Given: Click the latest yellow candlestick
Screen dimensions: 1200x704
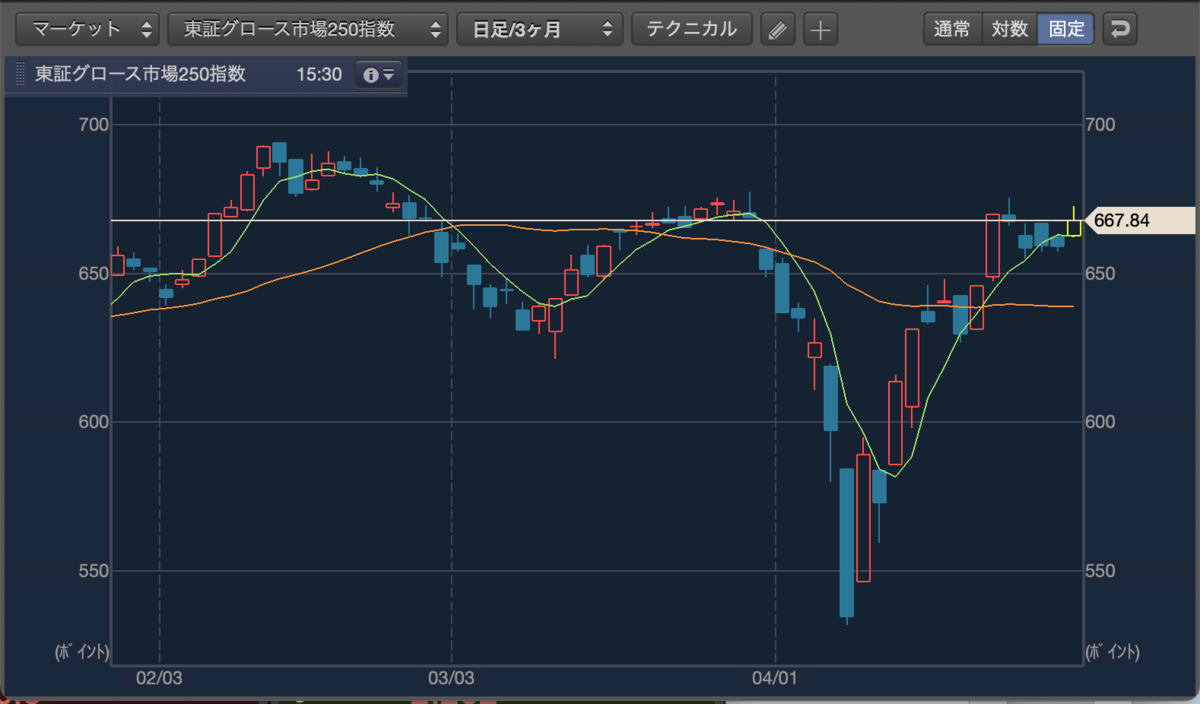Looking at the screenshot, I should click(x=1073, y=227).
